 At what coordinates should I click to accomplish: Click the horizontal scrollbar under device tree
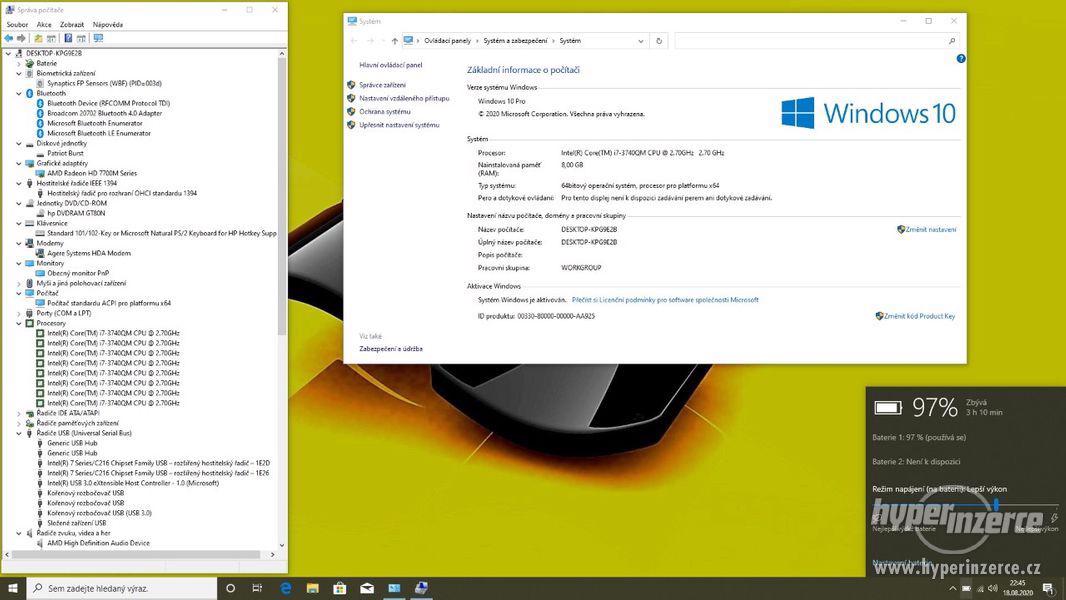click(x=136, y=554)
